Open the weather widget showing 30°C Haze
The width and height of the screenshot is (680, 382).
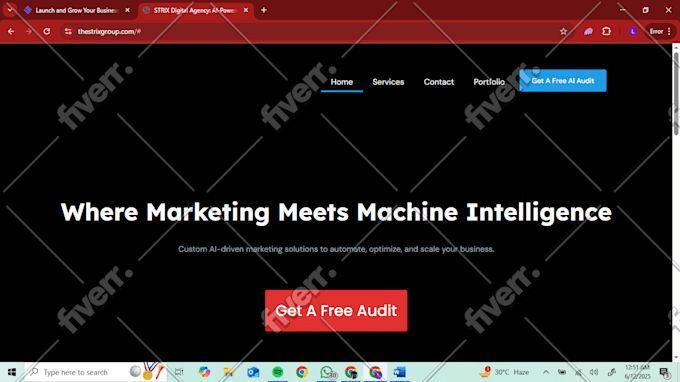[504, 372]
